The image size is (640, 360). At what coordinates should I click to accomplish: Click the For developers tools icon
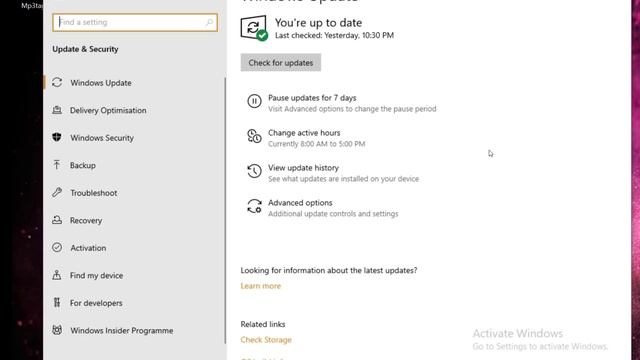pyautogui.click(x=57, y=302)
